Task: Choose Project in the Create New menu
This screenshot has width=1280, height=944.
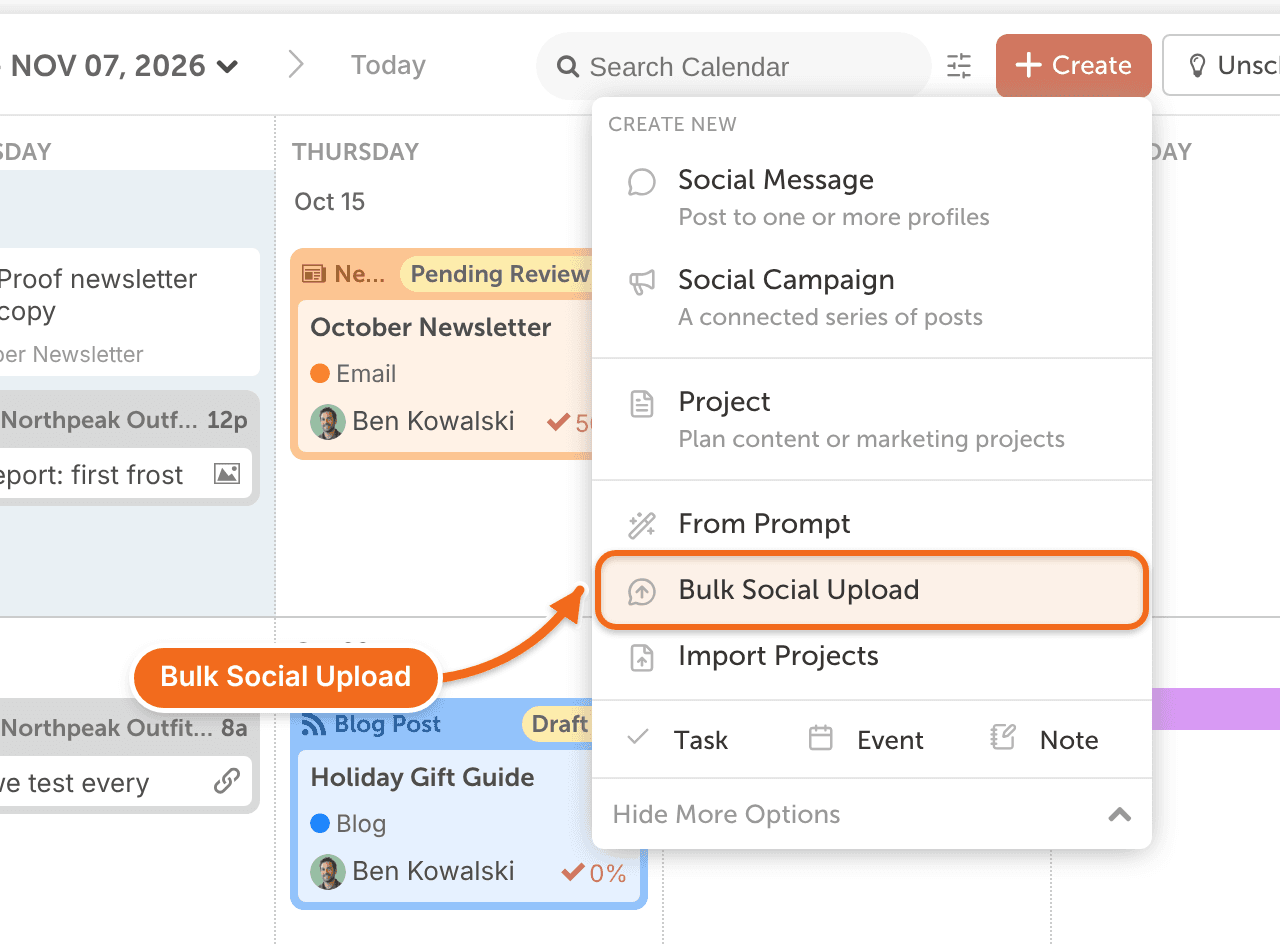Action: [x=872, y=420]
